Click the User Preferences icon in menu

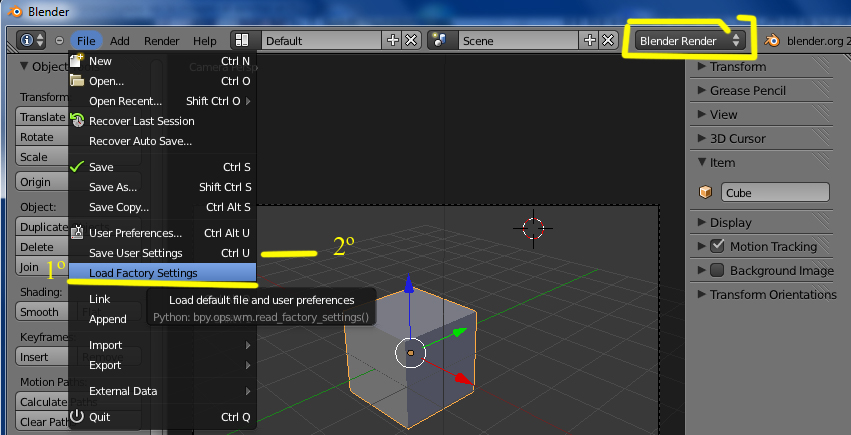[77, 233]
